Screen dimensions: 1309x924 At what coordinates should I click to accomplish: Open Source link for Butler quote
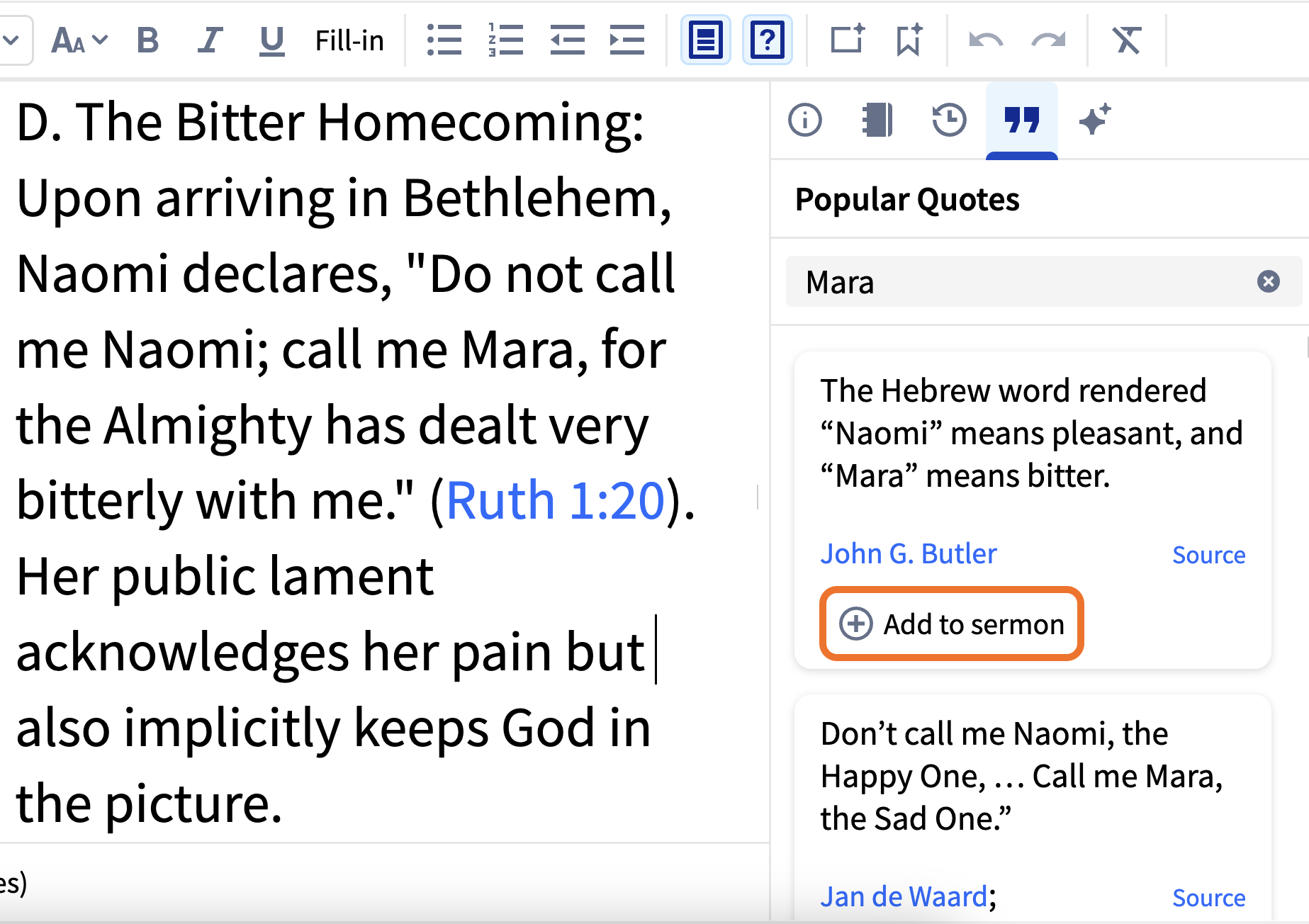coord(1208,555)
